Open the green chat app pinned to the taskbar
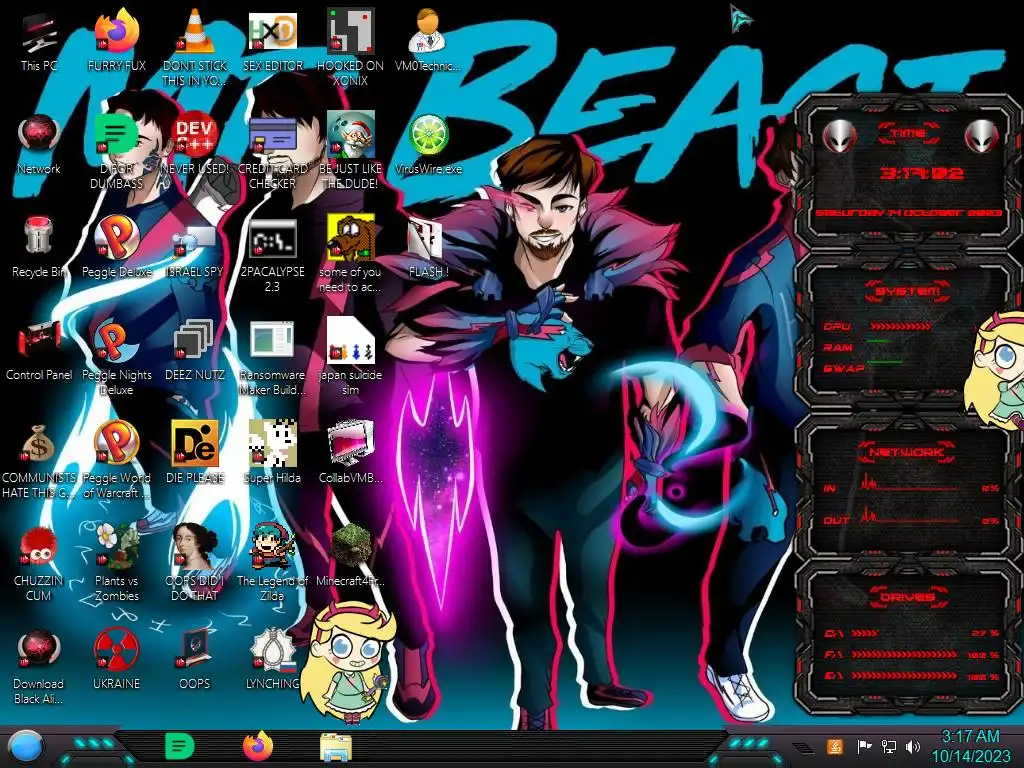 [179, 746]
